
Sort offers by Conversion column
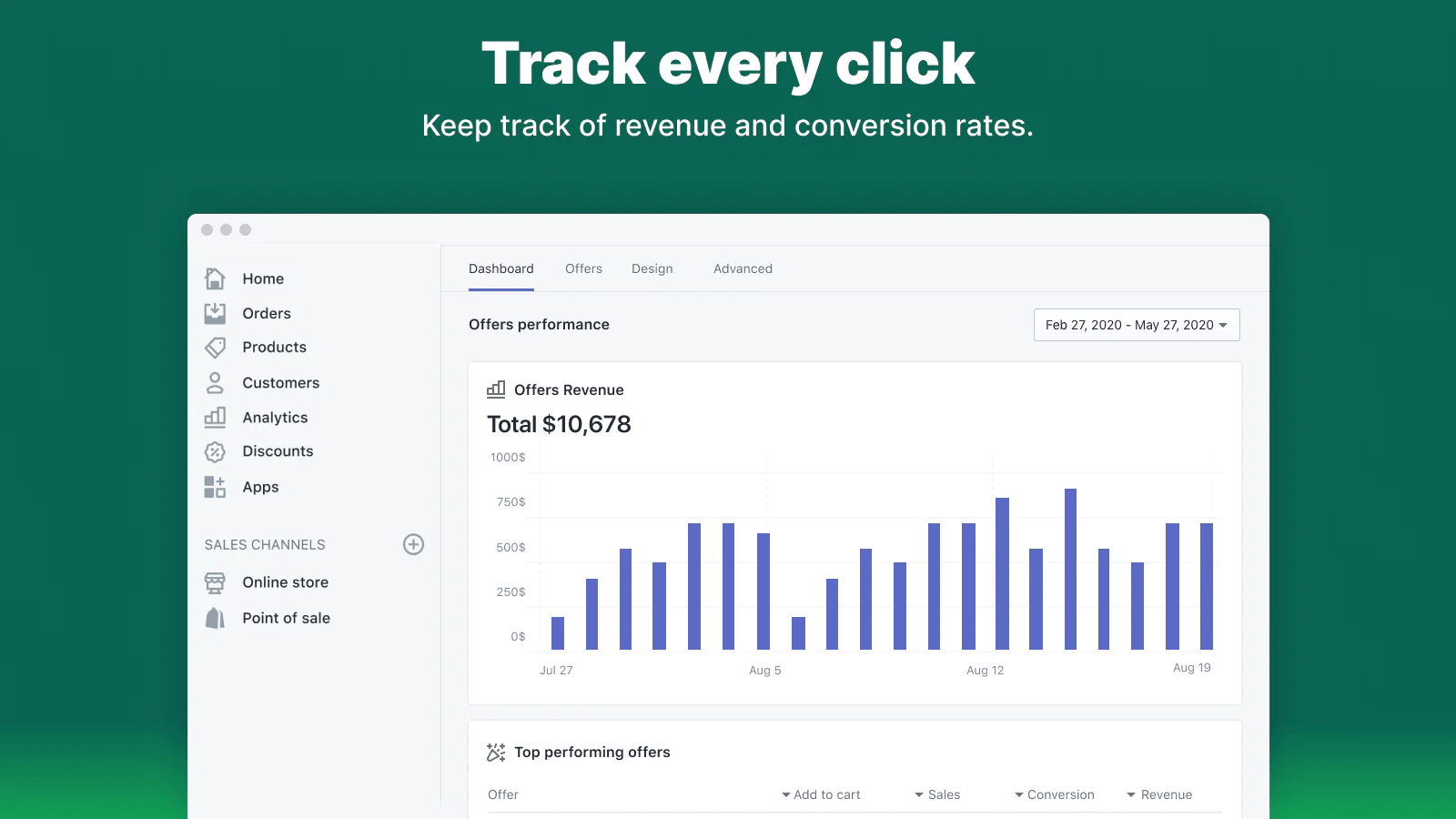pyautogui.click(x=1055, y=794)
